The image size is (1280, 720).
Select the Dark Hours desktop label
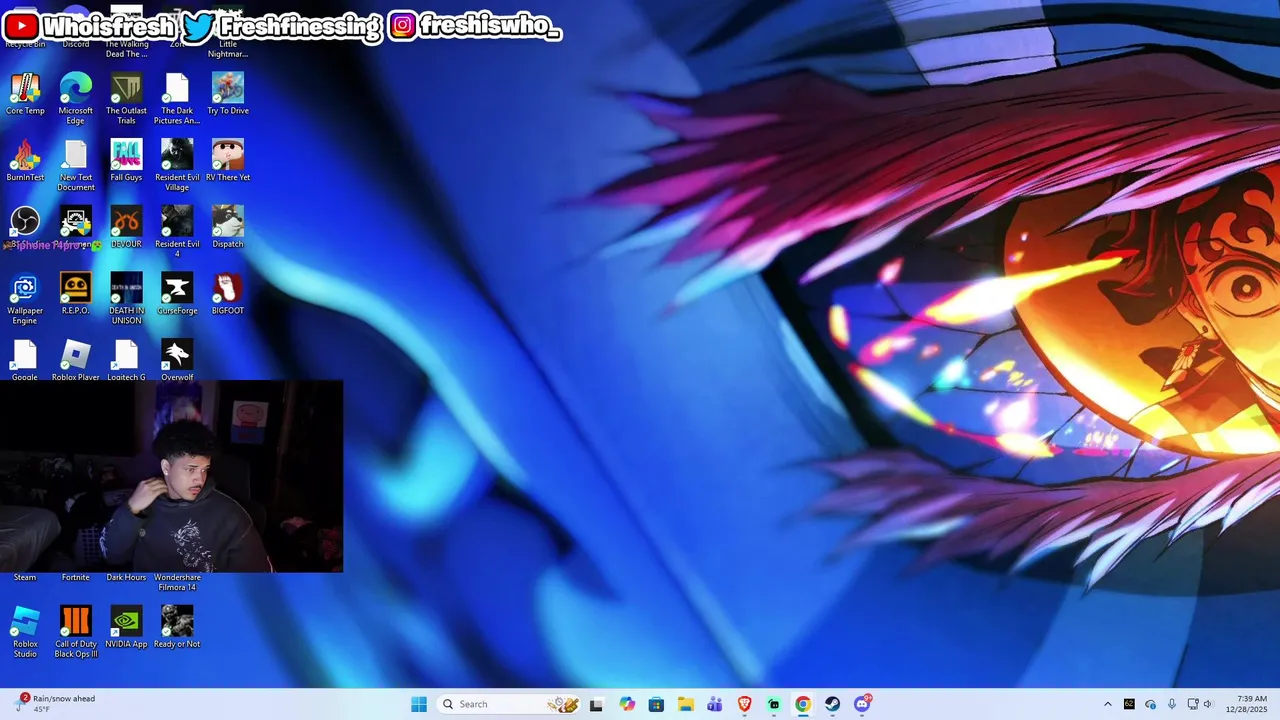126,577
